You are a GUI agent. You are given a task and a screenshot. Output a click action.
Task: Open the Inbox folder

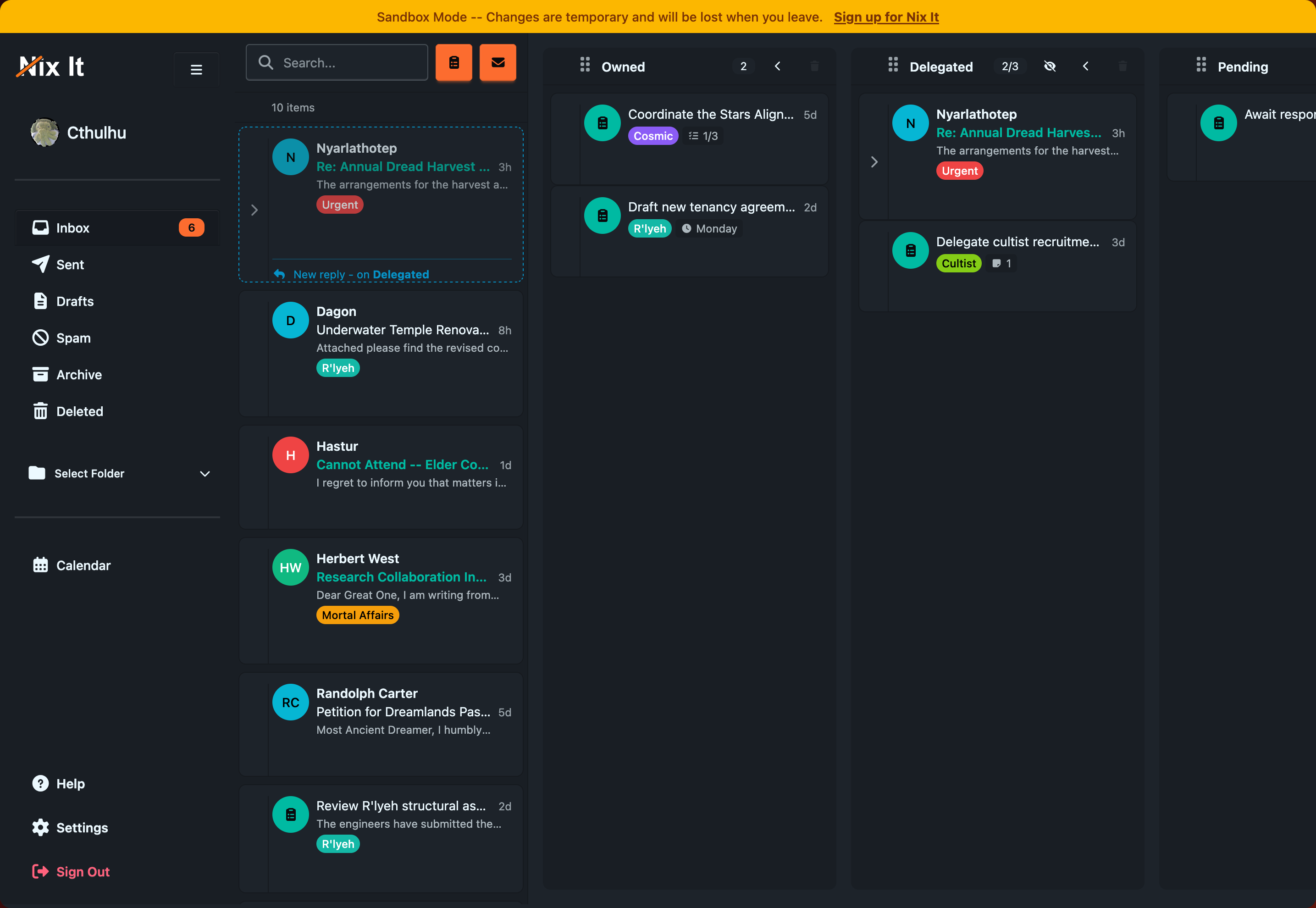pos(73,227)
